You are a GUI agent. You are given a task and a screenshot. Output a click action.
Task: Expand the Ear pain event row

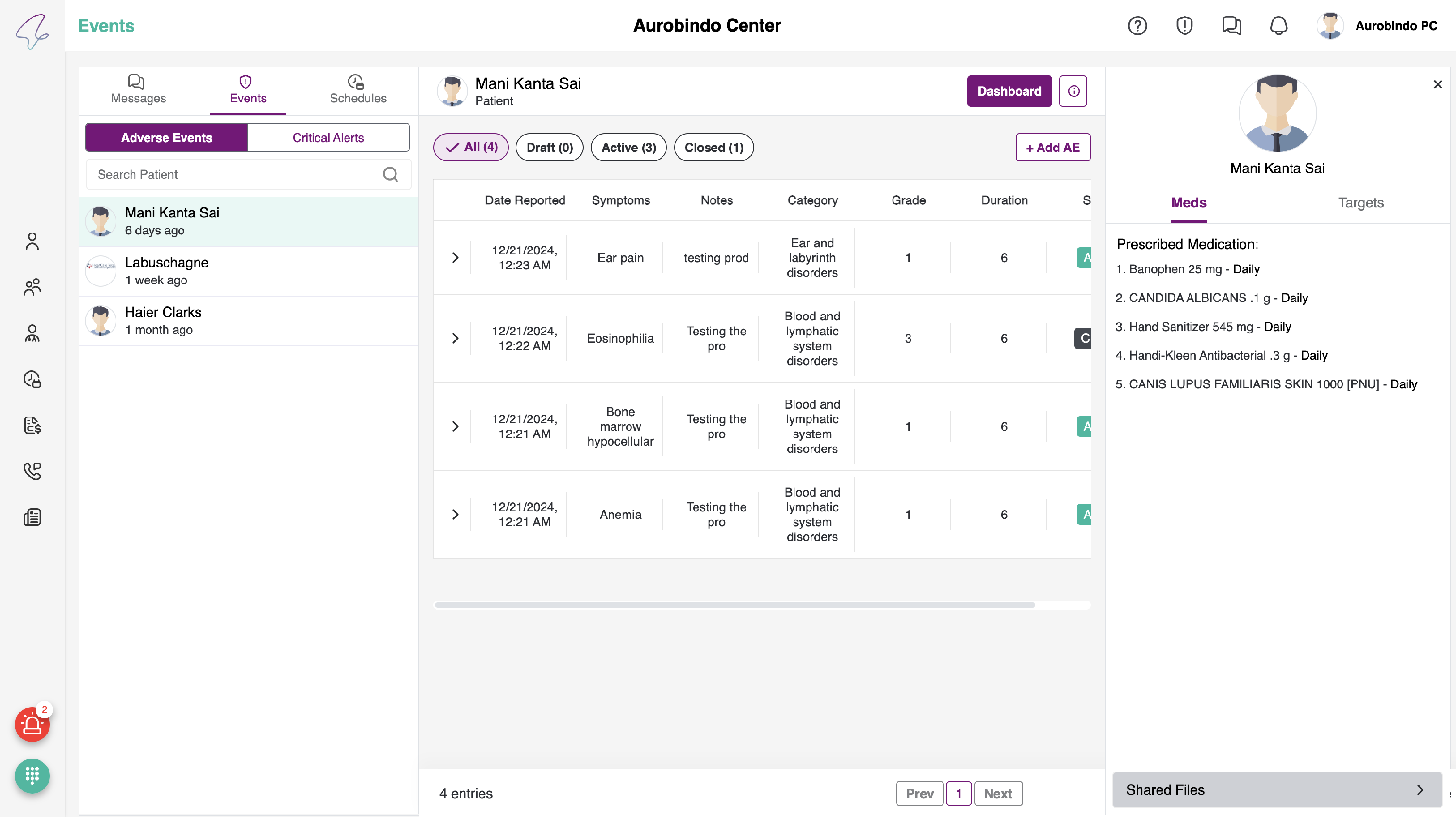tap(455, 258)
